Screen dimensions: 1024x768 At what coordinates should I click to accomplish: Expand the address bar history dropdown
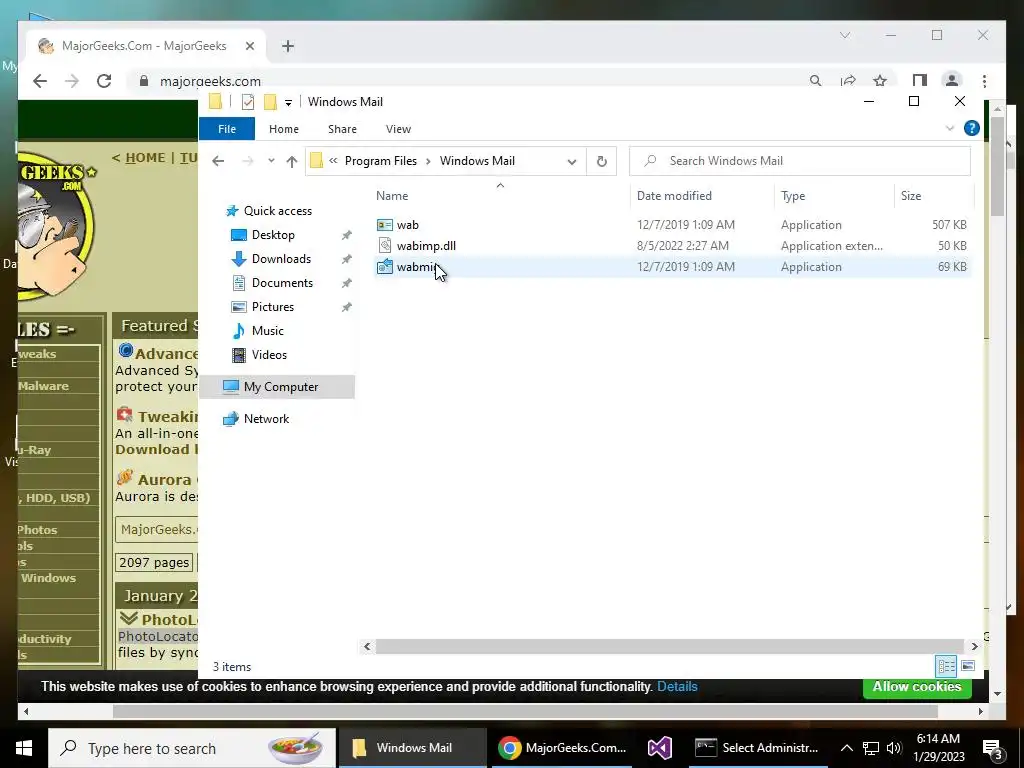(571, 161)
